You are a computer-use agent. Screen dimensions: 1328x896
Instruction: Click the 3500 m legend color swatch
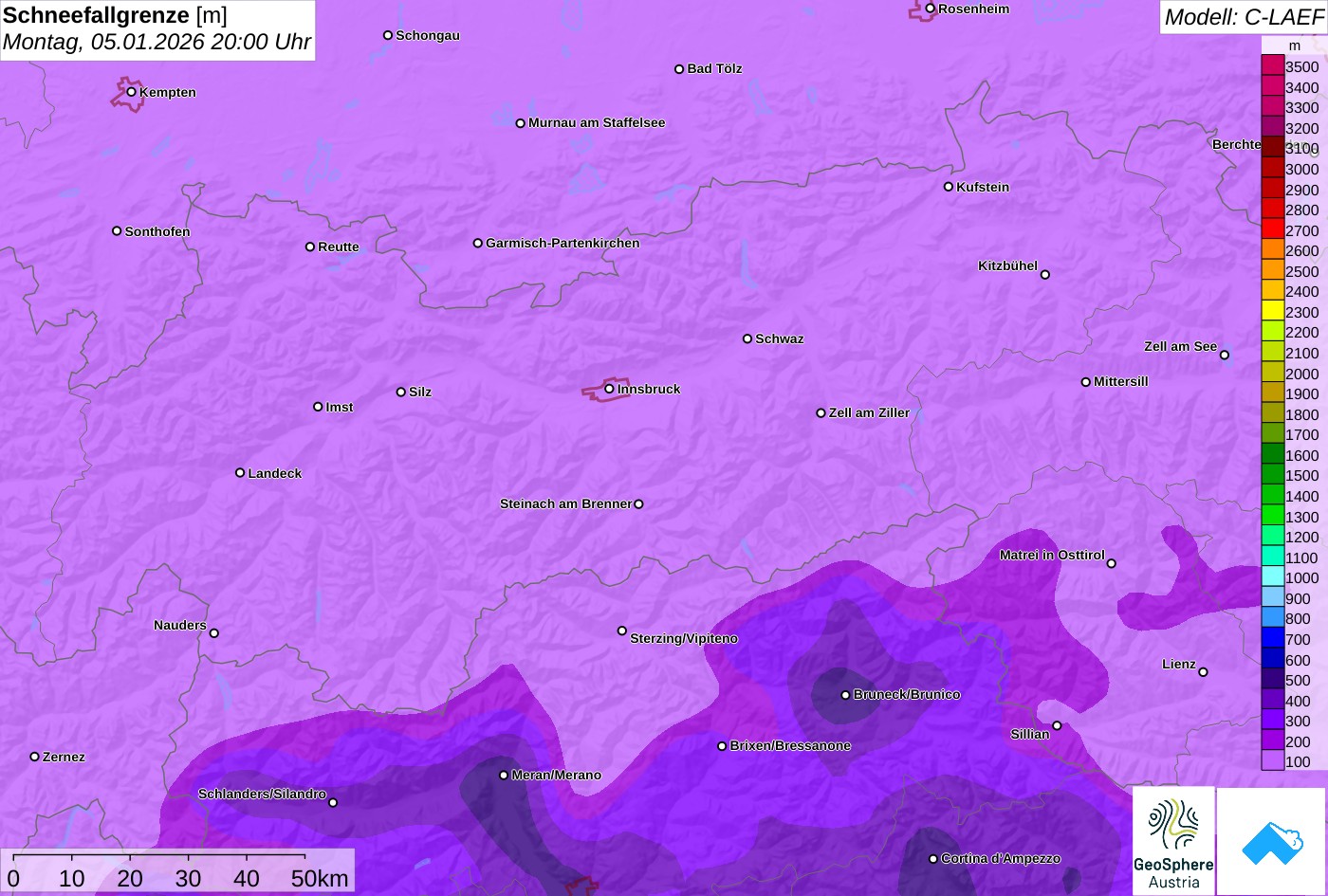point(1273,66)
